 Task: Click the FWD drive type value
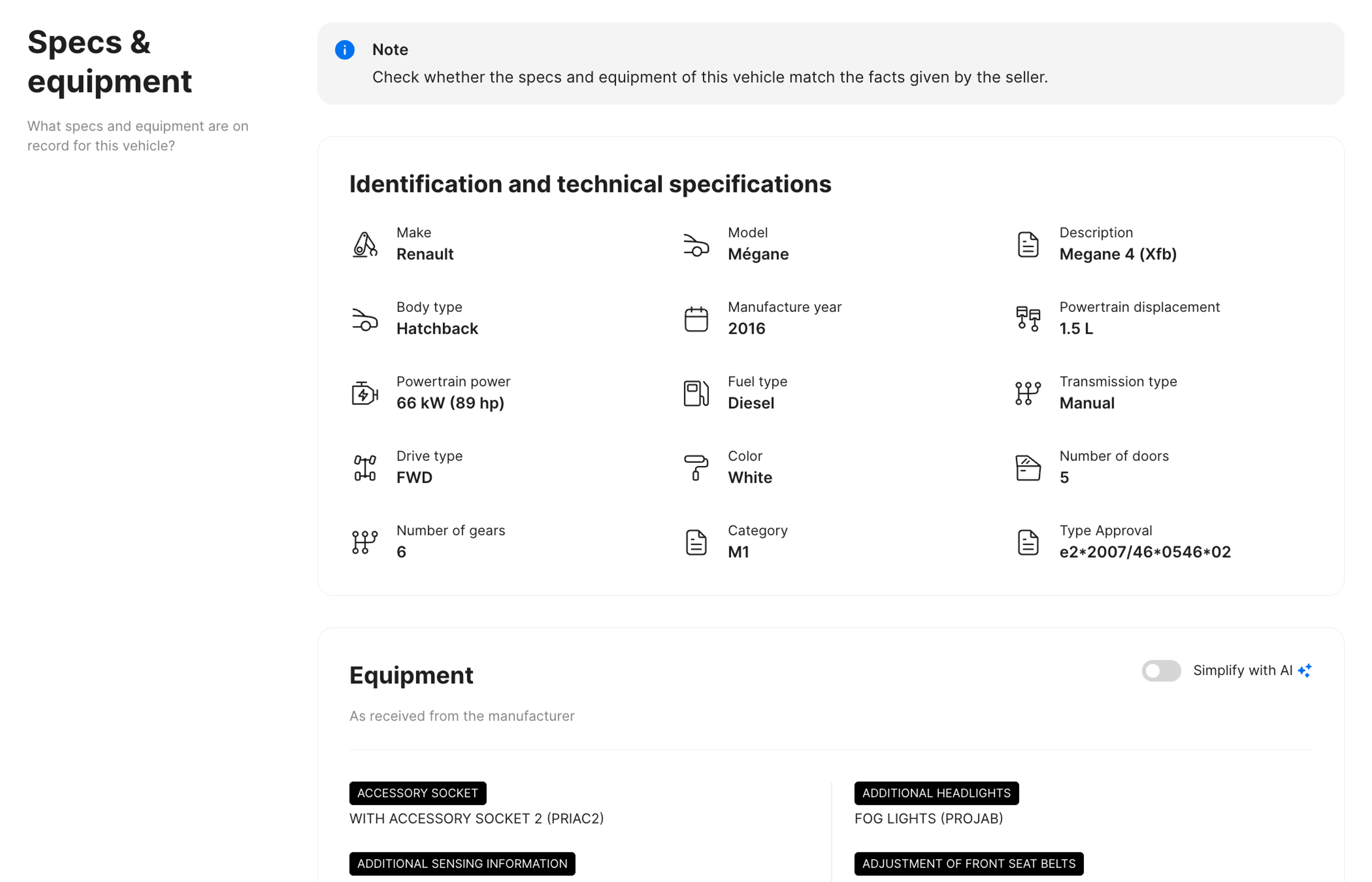pyautogui.click(x=414, y=478)
